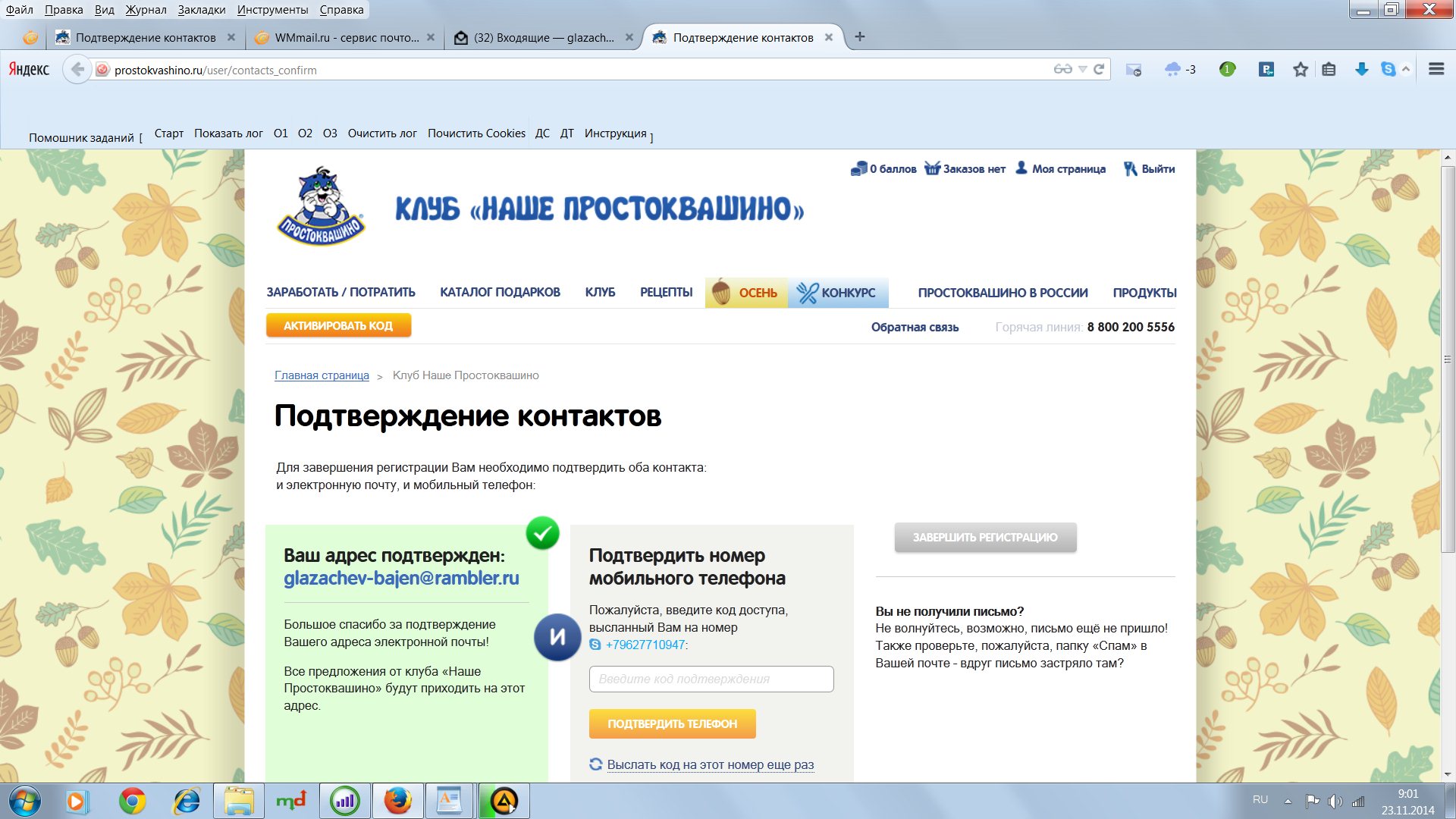
Task: Open reader mode glasses icon
Action: click(1062, 69)
